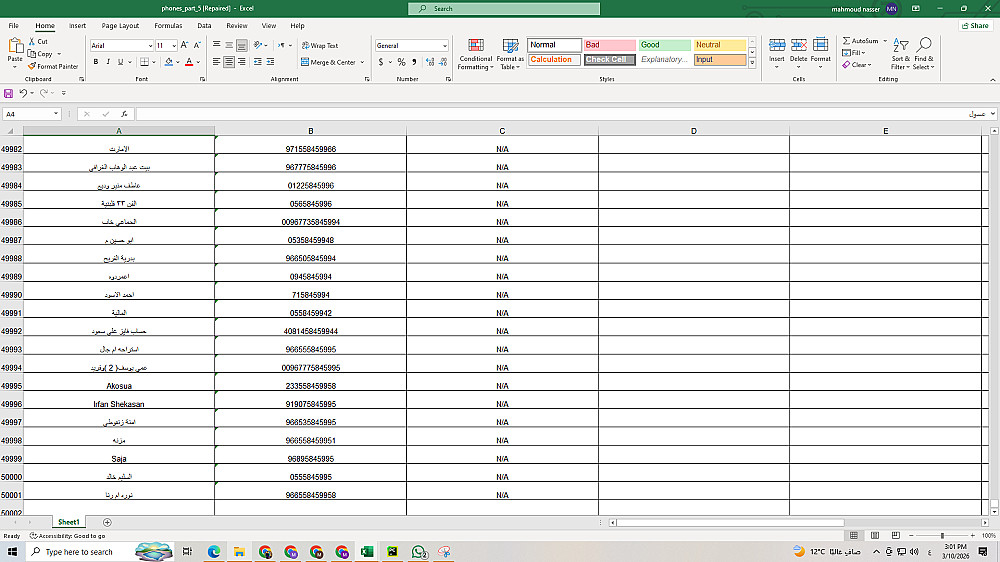Viewport: 1000px width, 562px height.
Task: Decrease font size with the smaller A icon
Action: [x=197, y=45]
